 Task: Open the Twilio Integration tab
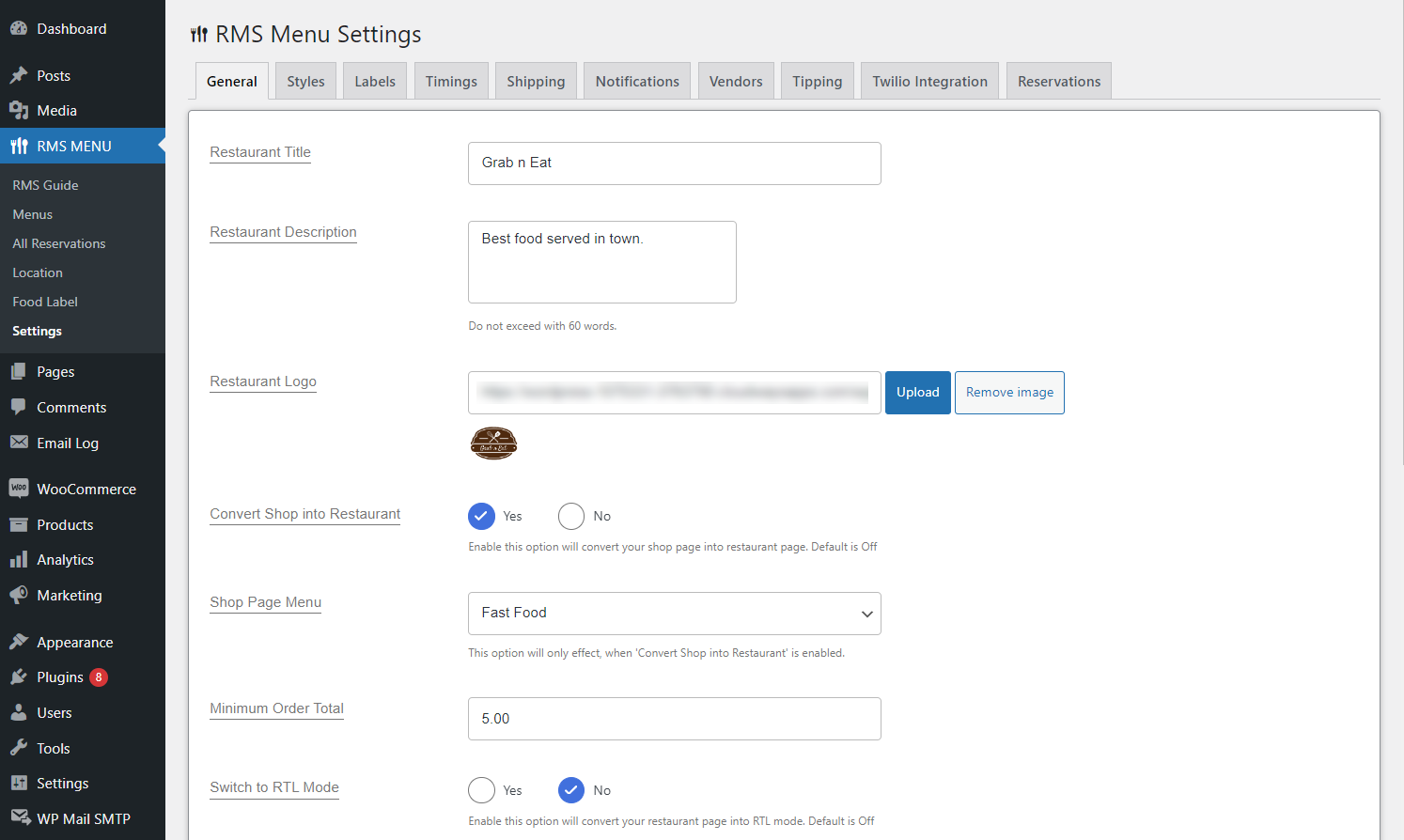pyautogui.click(x=929, y=81)
